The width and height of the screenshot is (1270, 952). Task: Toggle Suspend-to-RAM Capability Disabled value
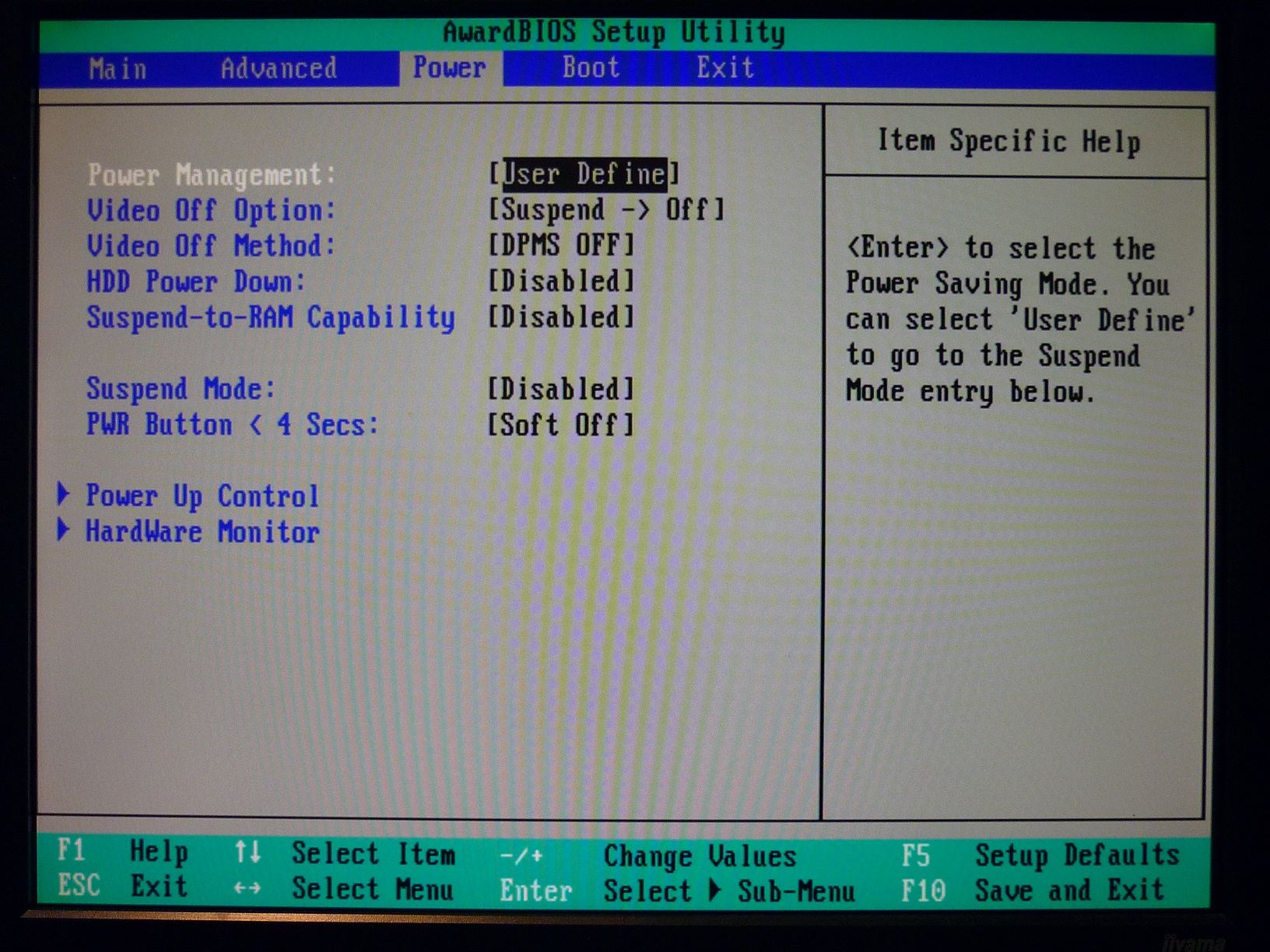click(x=561, y=317)
